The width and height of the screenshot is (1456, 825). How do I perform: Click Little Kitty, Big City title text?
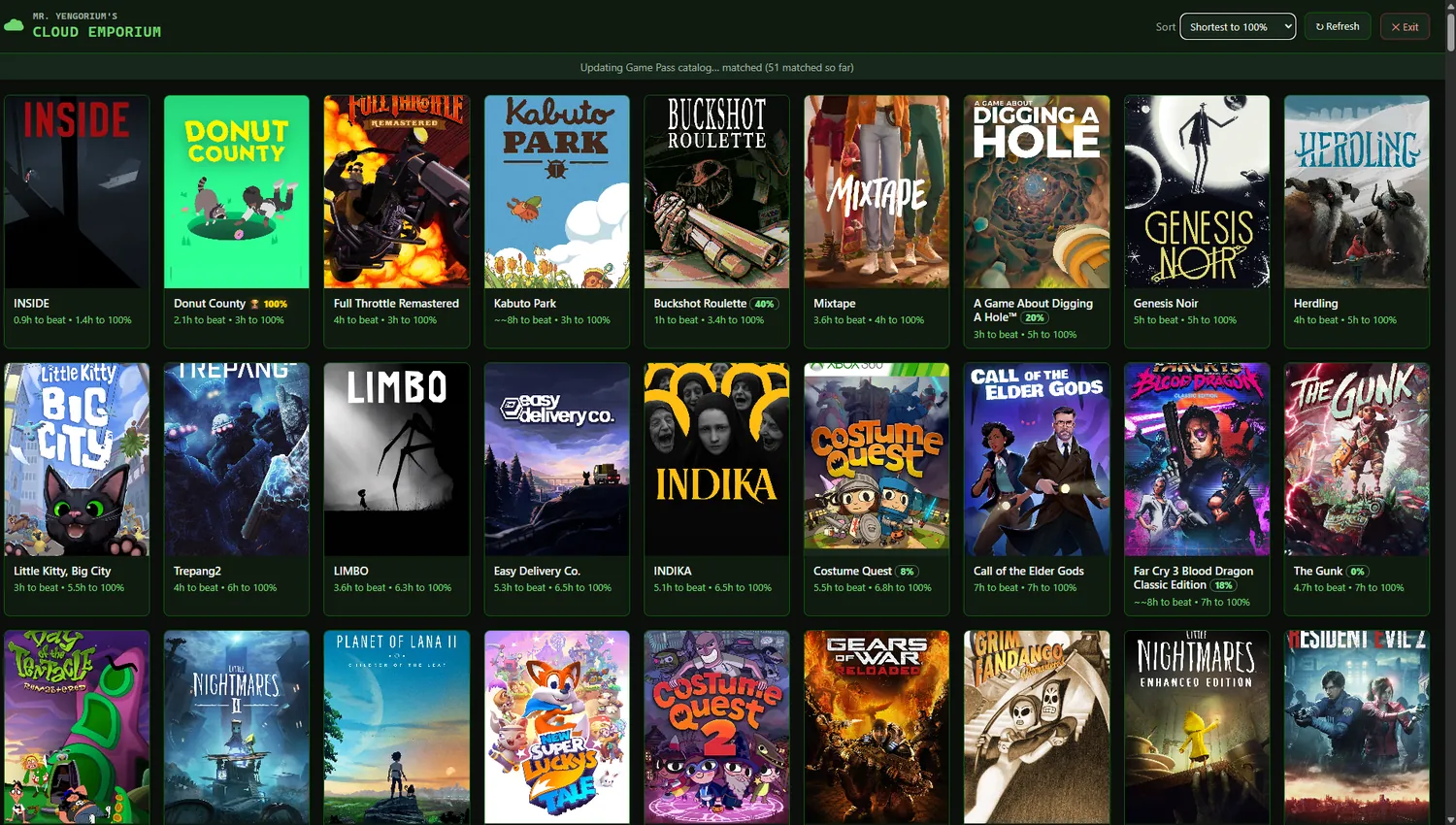coord(62,572)
